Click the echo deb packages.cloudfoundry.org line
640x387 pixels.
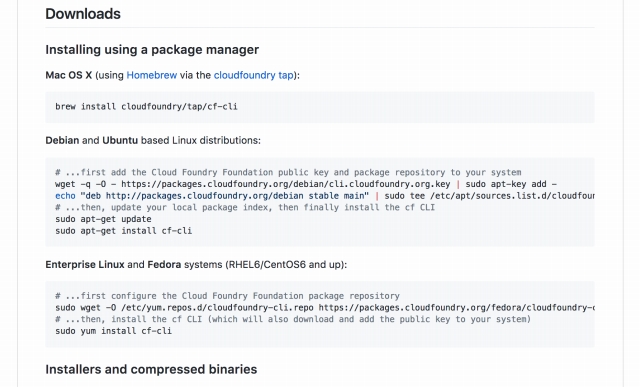click(324, 196)
